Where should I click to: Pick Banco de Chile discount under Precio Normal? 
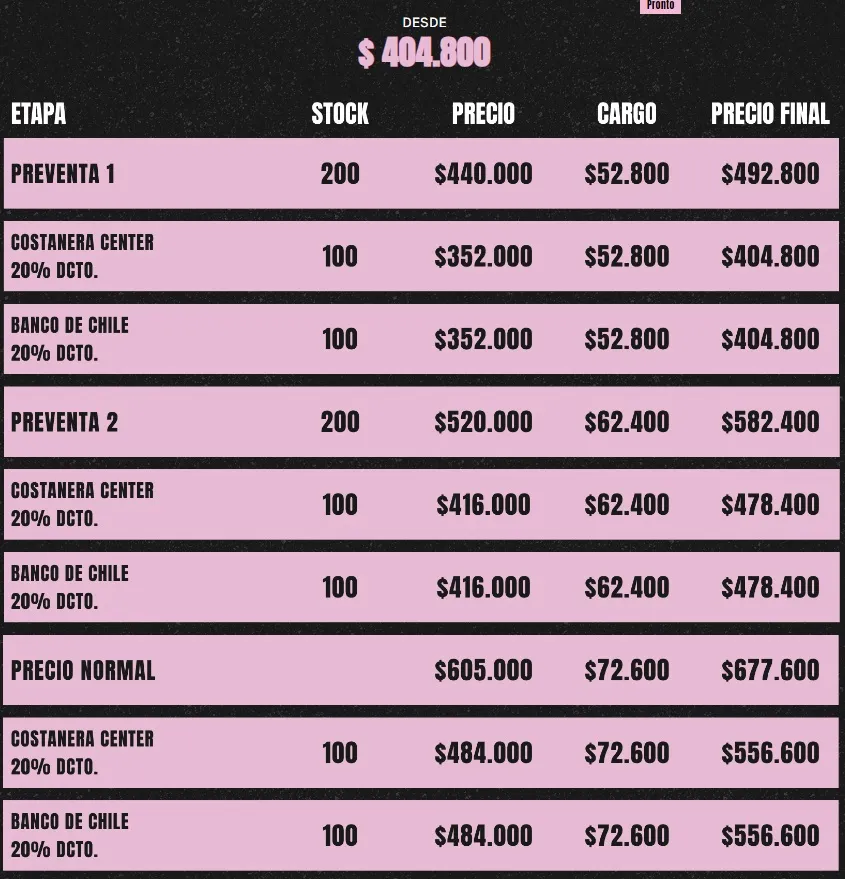click(70, 835)
